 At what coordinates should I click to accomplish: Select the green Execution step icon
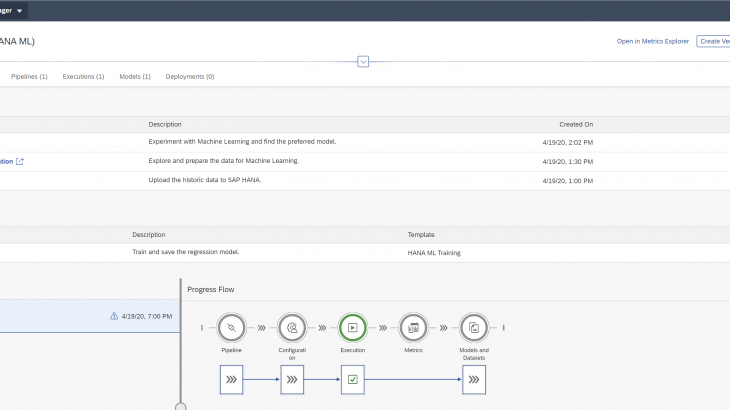click(x=352, y=327)
